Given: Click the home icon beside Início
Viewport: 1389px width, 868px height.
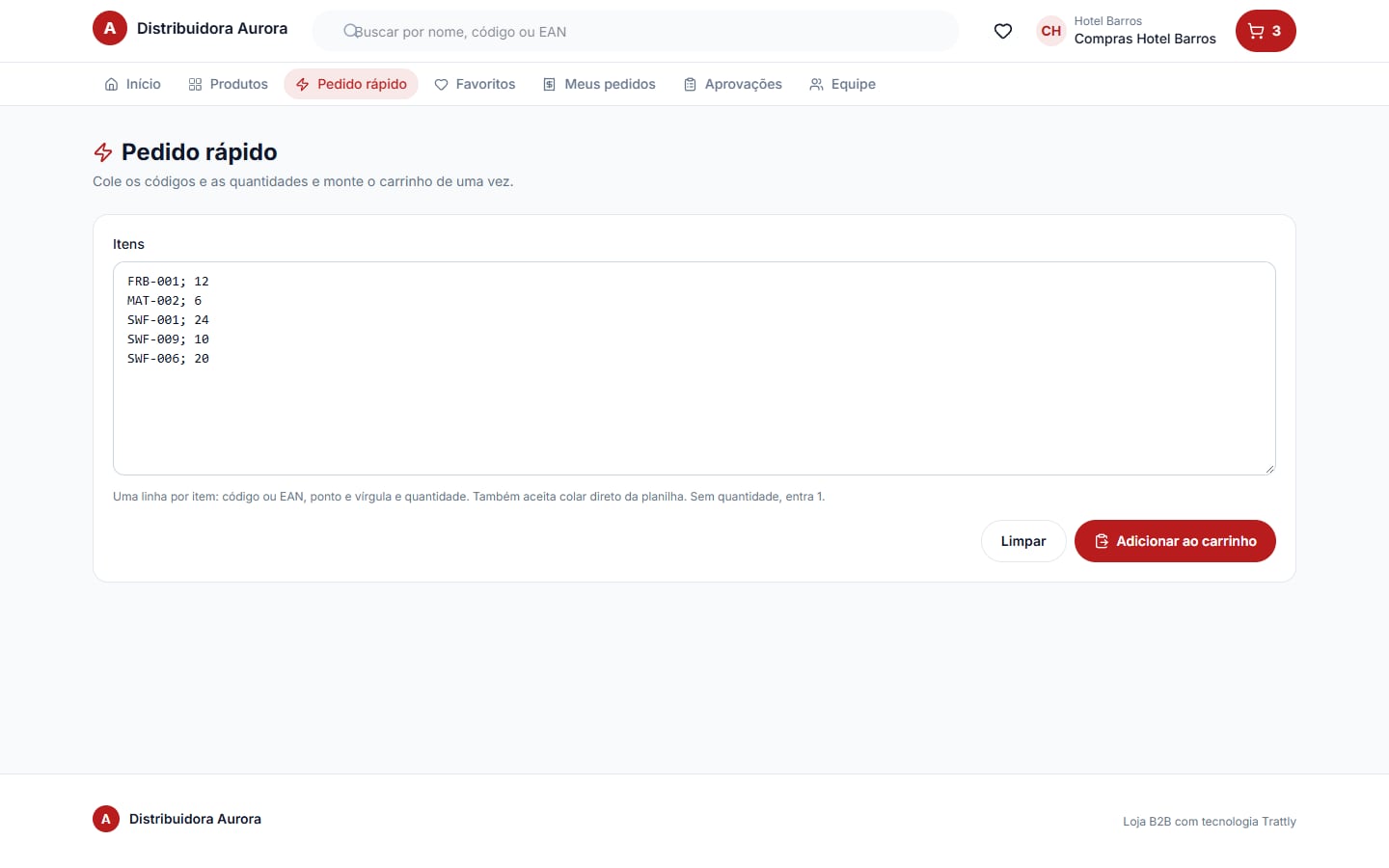Looking at the screenshot, I should [112, 84].
